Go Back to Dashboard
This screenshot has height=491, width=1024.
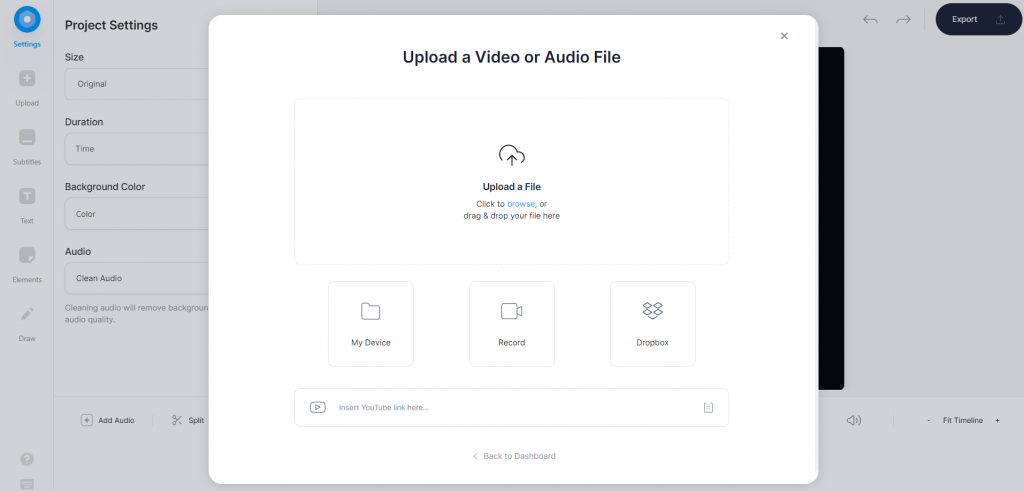coord(514,456)
